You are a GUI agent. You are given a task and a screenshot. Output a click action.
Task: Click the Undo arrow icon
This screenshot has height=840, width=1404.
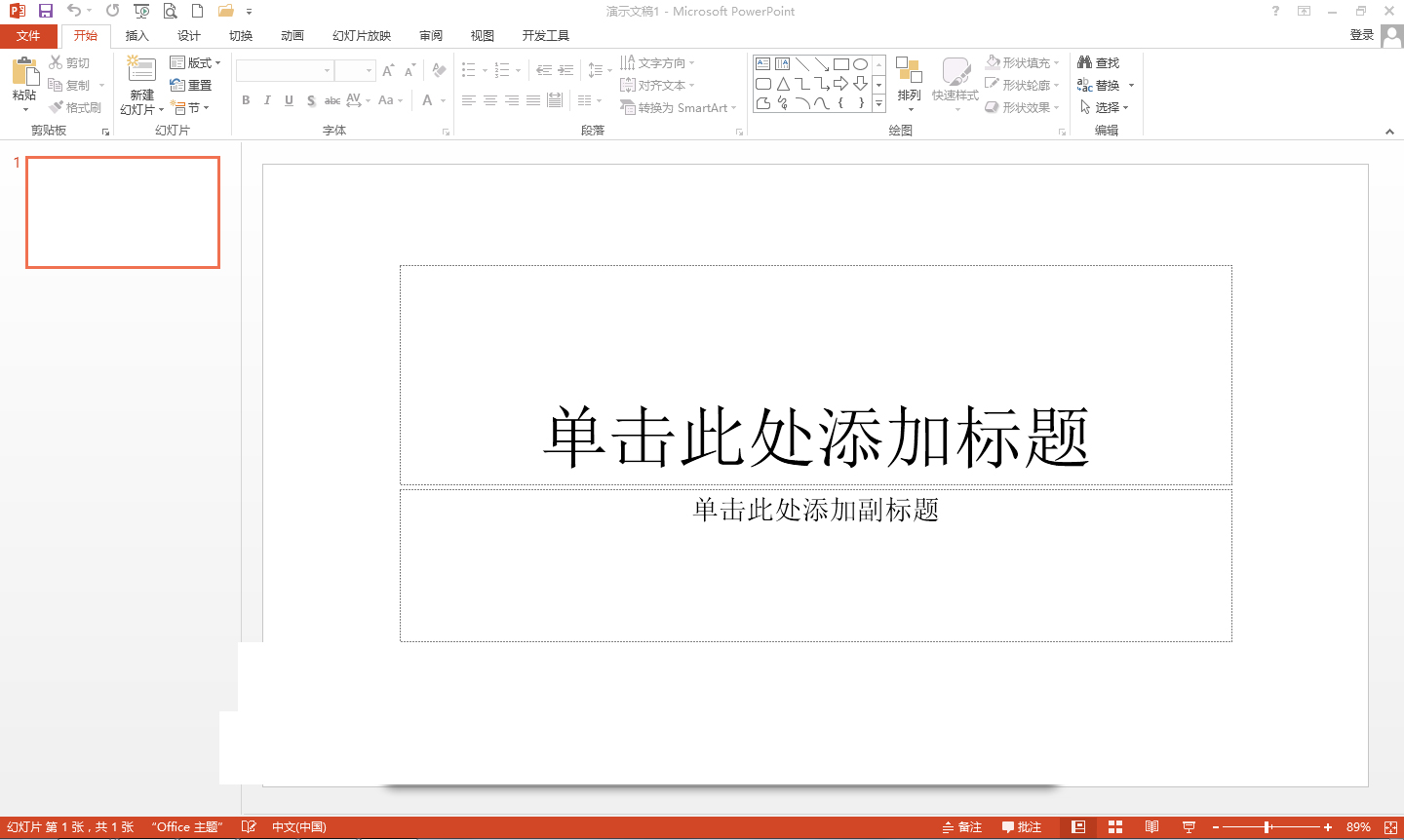point(74,11)
